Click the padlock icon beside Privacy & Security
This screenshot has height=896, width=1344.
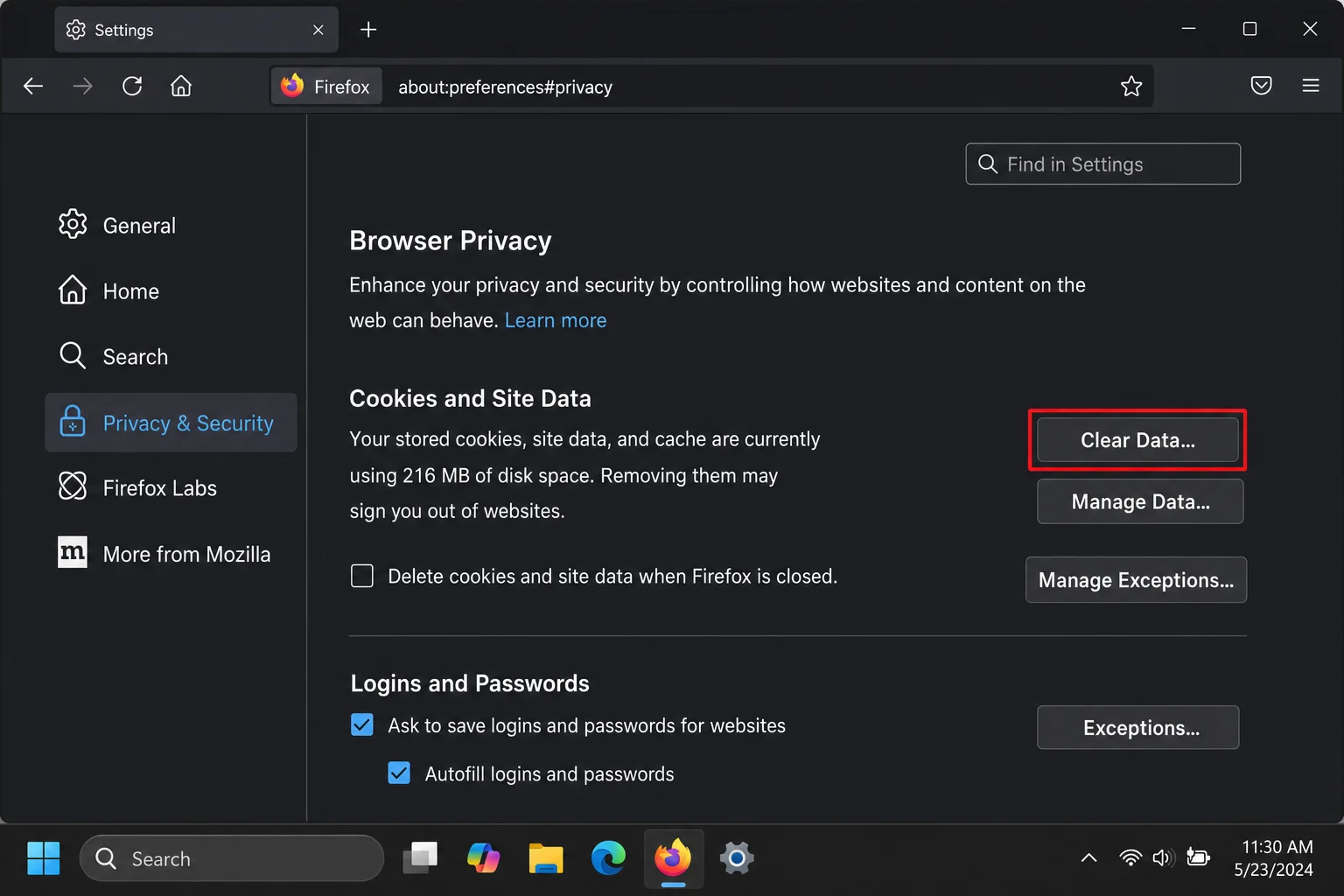pos(72,422)
